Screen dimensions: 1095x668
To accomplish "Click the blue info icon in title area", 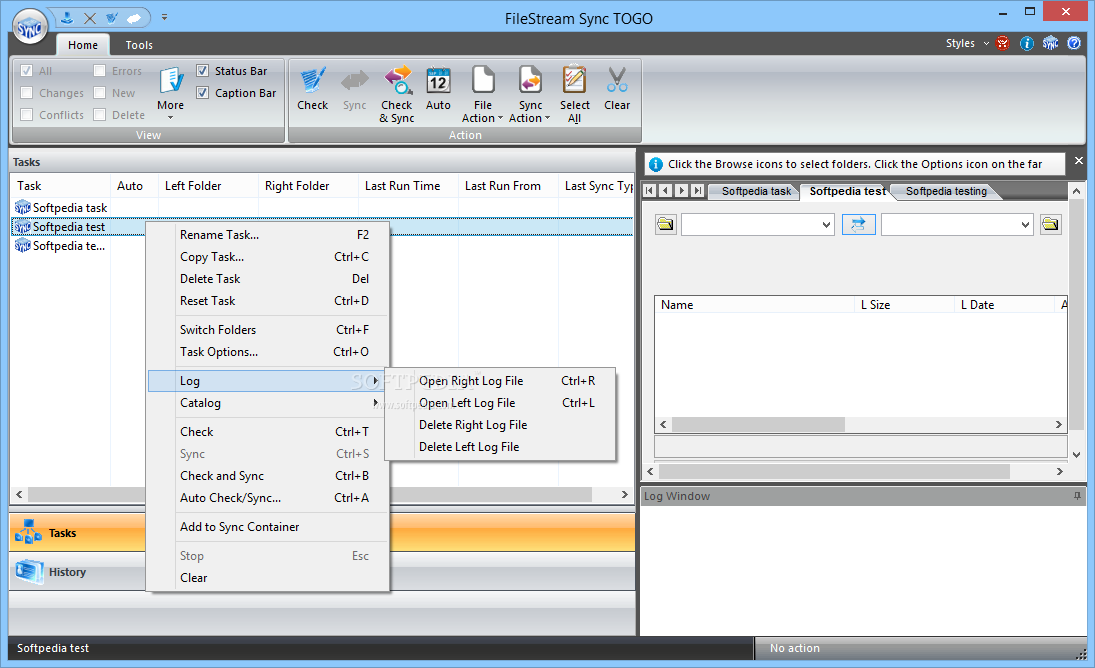I will click(x=1027, y=43).
